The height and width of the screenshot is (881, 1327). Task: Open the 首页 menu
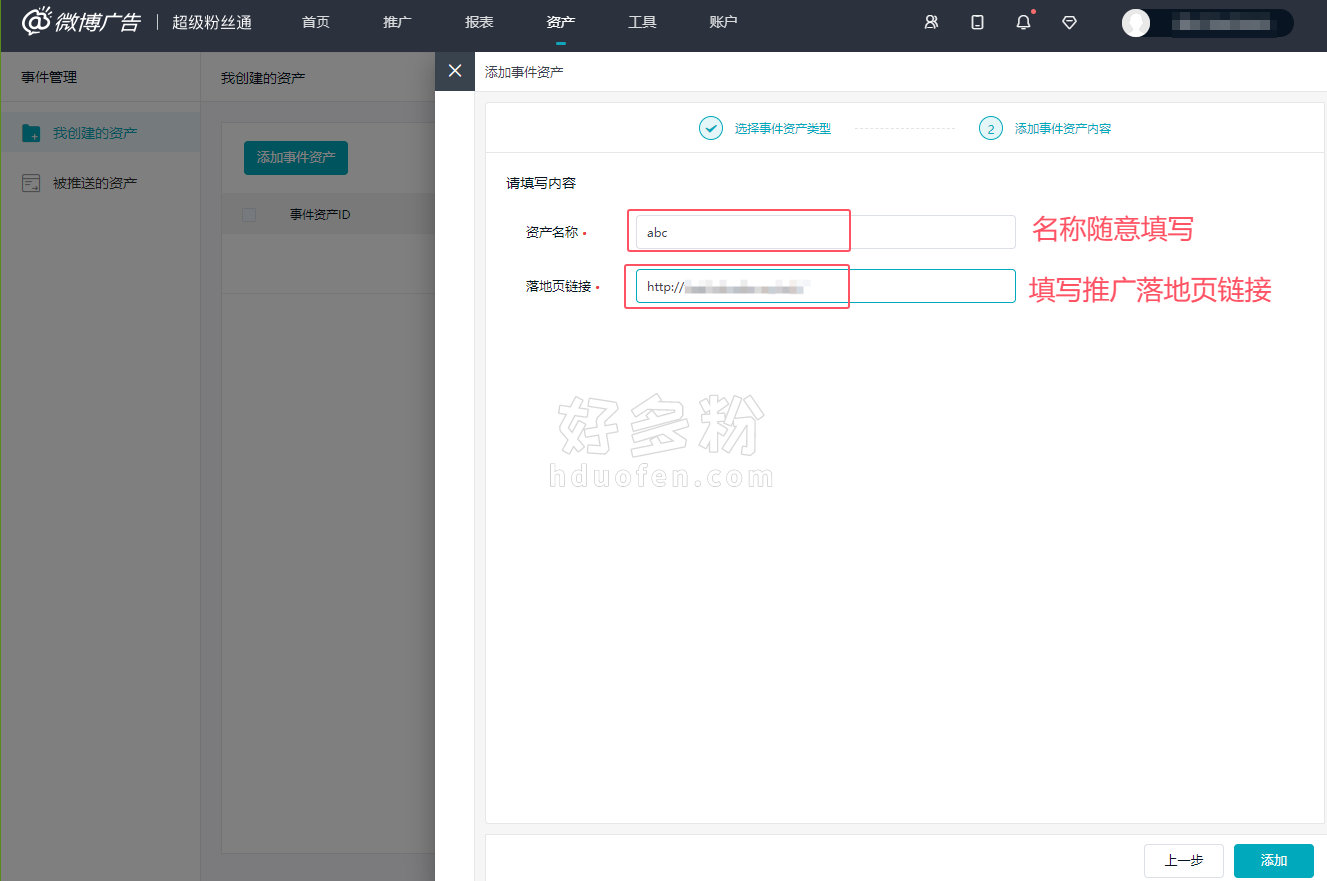click(316, 22)
